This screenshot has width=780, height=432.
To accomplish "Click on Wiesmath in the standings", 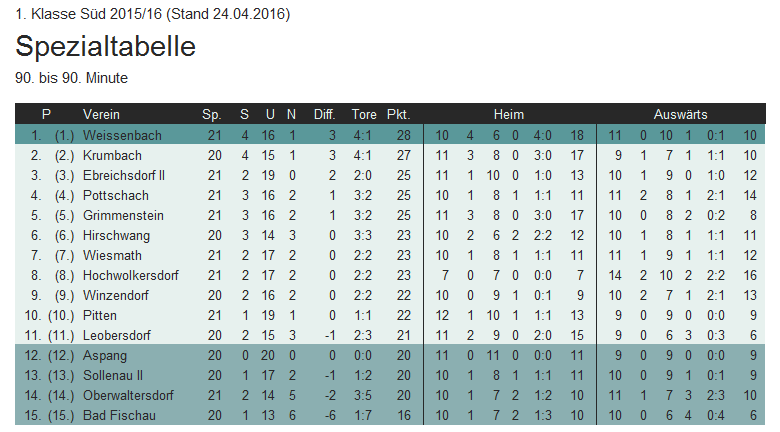I will point(112,255).
